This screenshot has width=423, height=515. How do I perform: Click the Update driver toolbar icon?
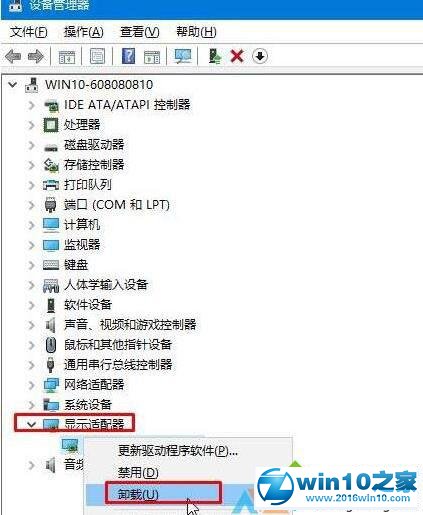pyautogui.click(x=215, y=56)
